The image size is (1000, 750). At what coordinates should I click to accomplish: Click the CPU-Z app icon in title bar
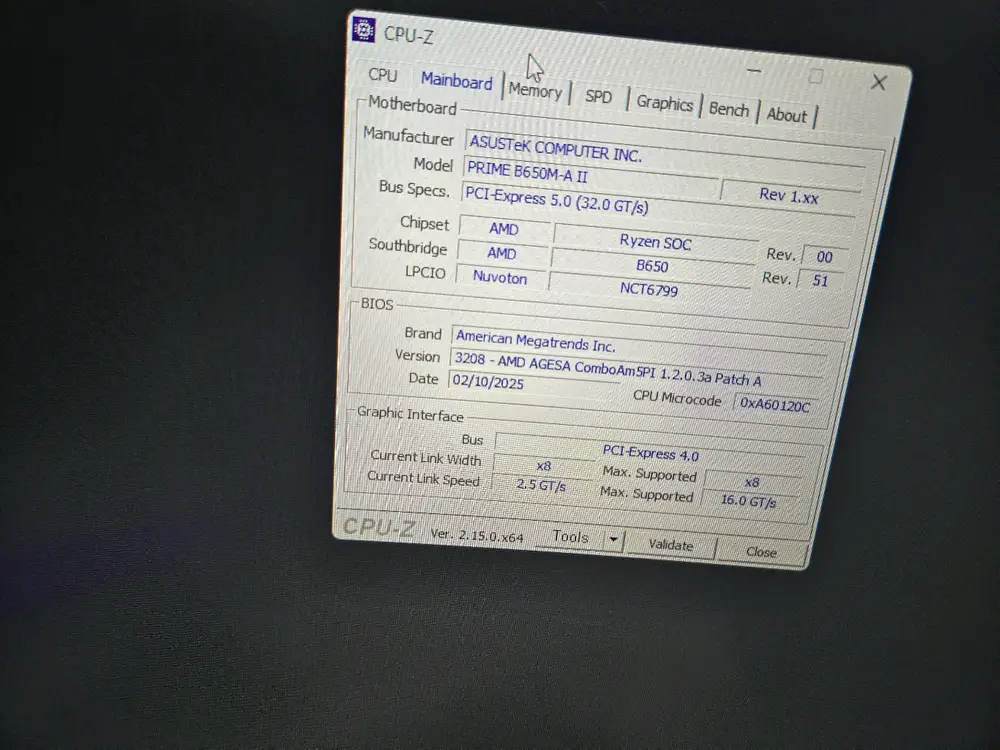(x=364, y=29)
